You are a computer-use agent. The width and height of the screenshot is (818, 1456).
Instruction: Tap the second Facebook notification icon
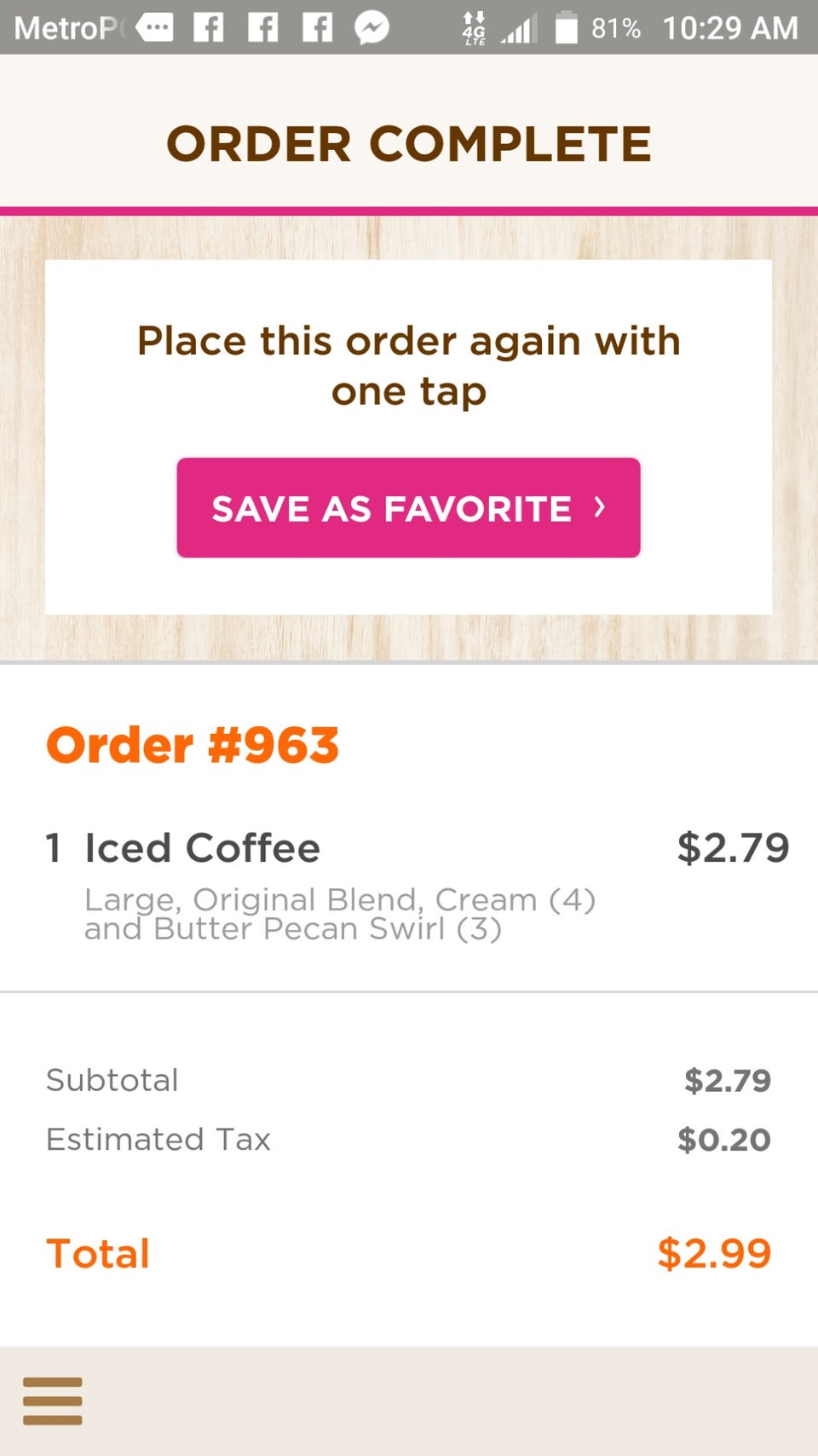(x=263, y=26)
